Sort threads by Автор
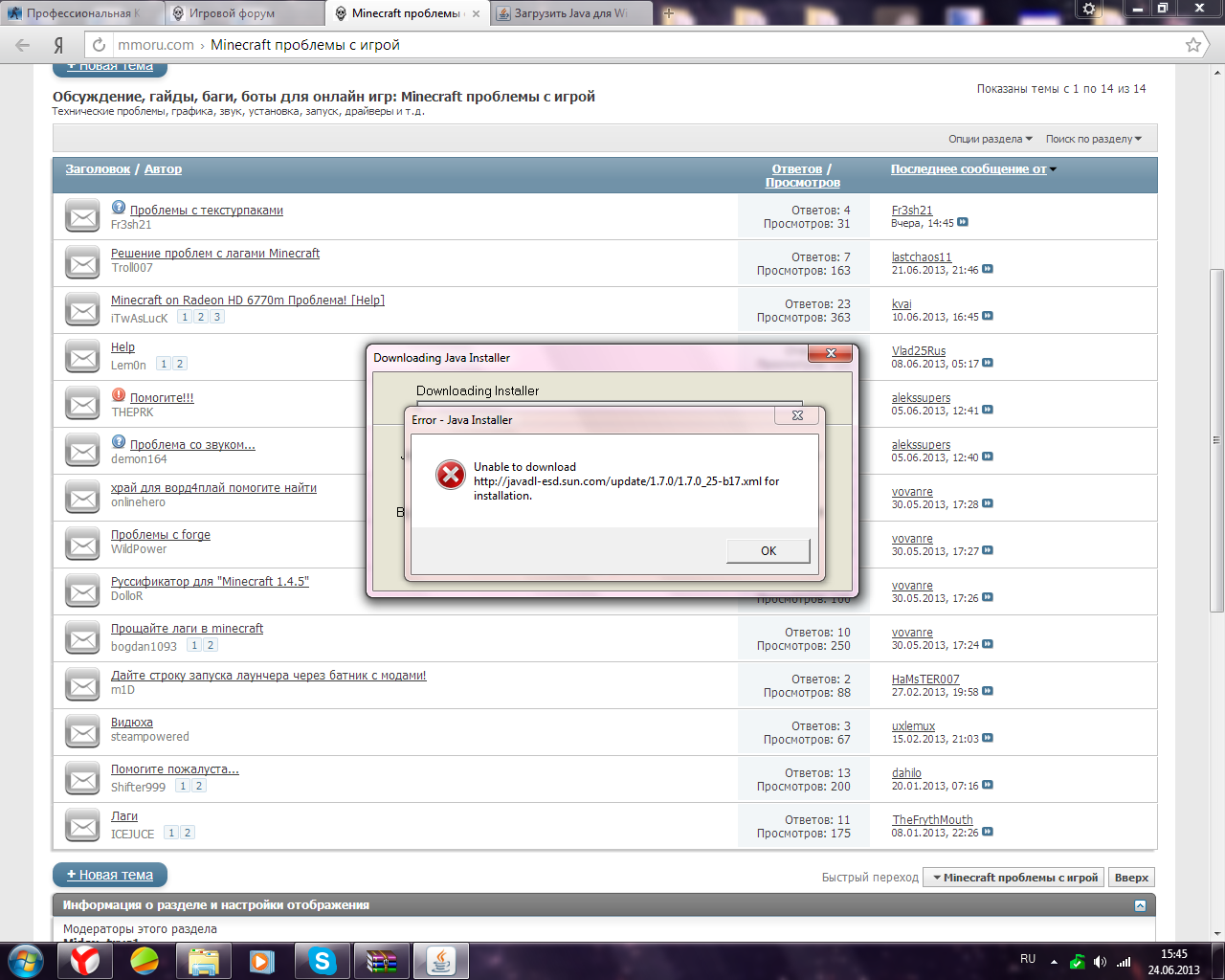Screen dimensions: 1225x980 click(x=163, y=169)
